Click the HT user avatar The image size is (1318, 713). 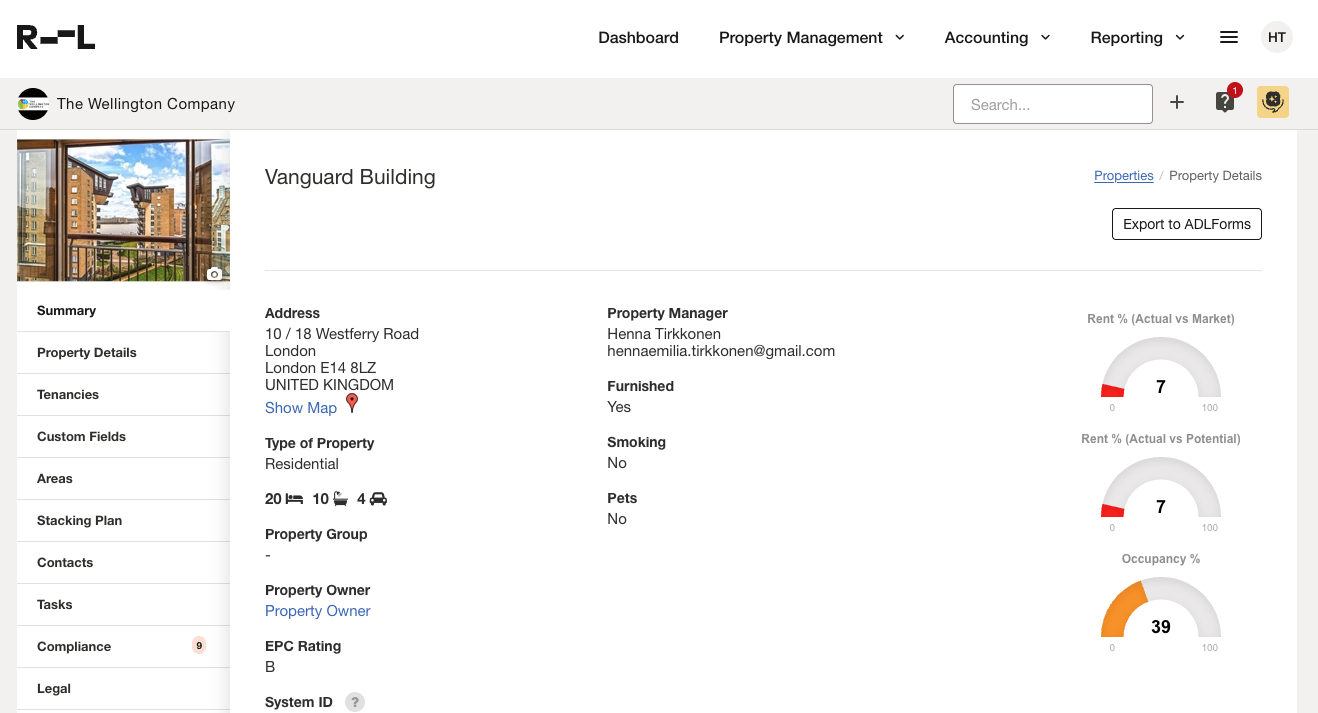click(1277, 38)
